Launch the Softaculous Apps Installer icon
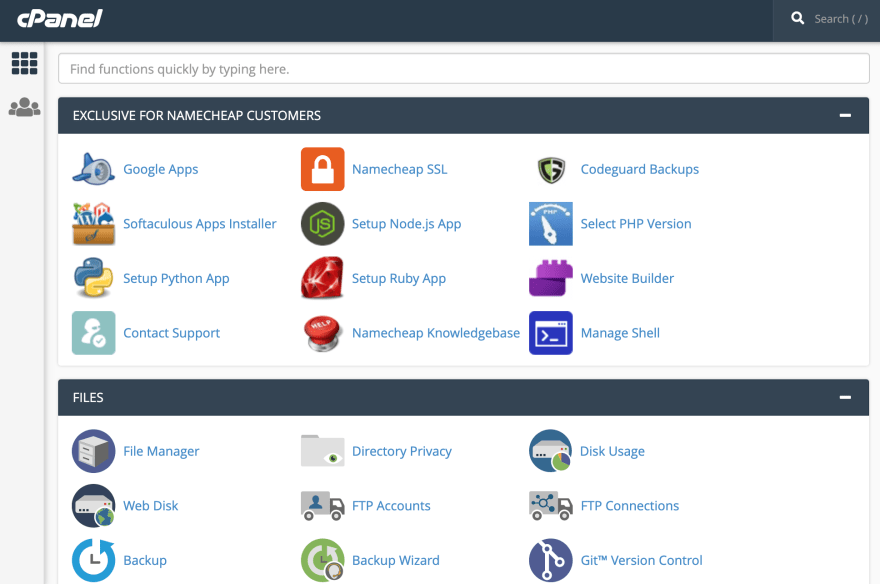Image resolution: width=880 pixels, height=584 pixels. point(93,224)
